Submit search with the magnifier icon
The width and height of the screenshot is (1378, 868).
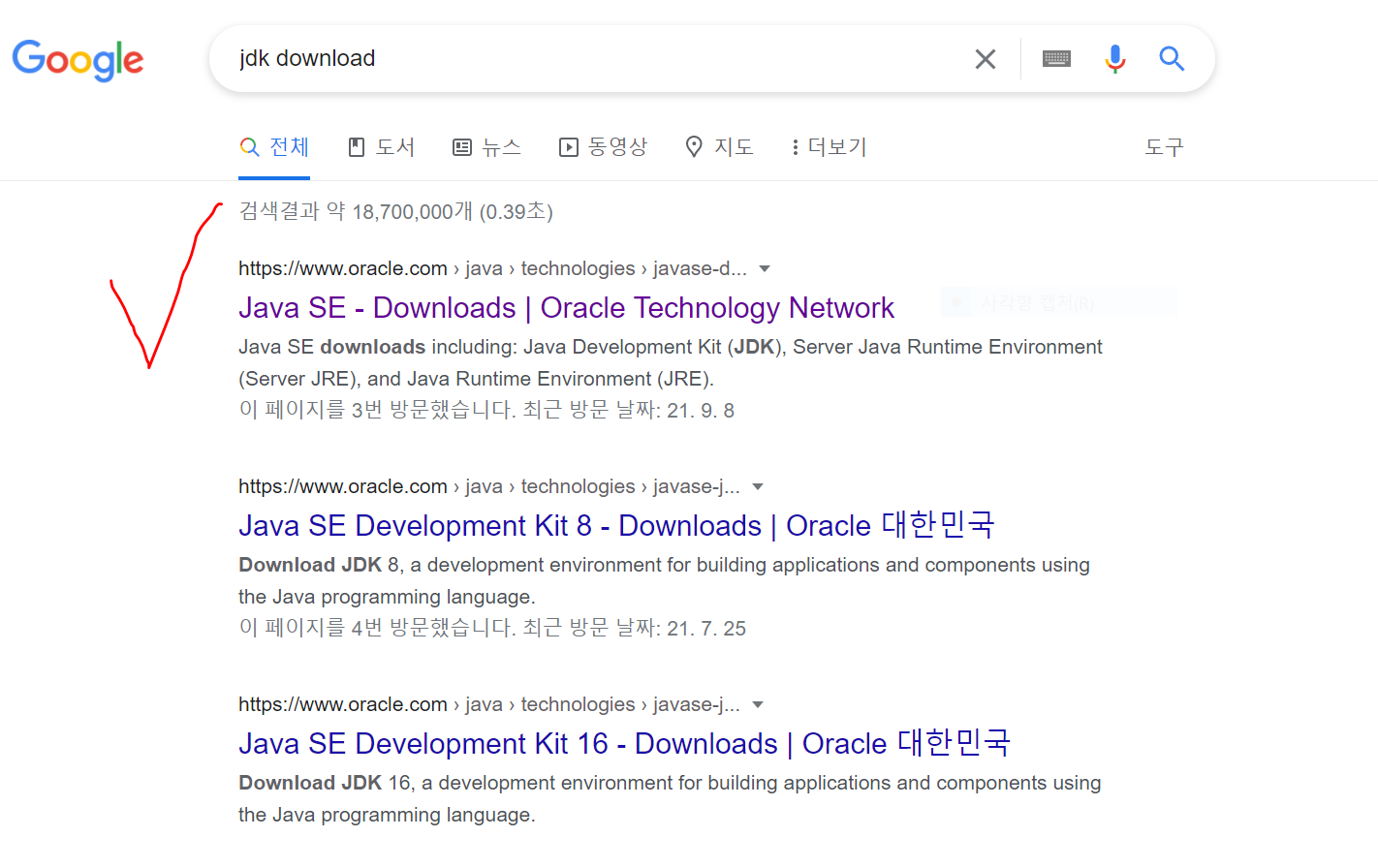point(1172,59)
